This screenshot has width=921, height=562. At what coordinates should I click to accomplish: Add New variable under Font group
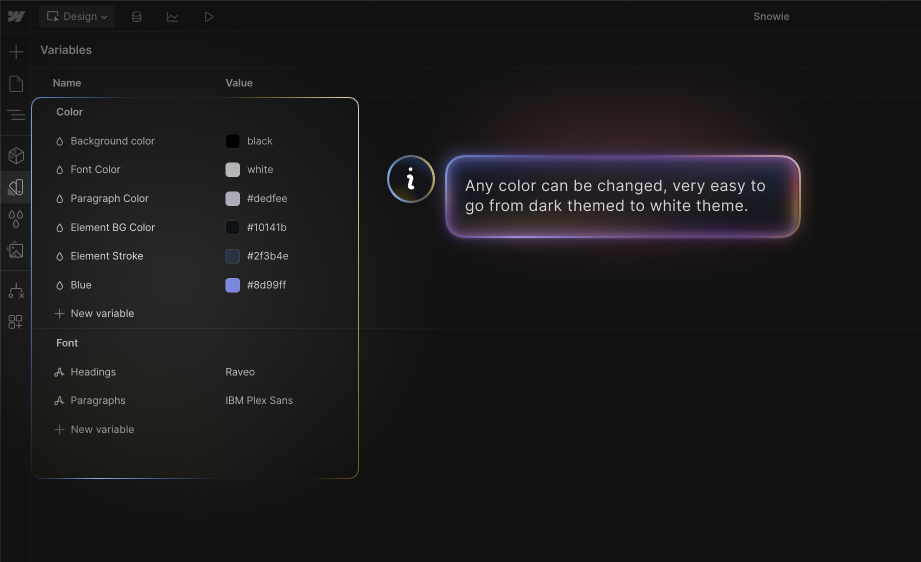95,429
